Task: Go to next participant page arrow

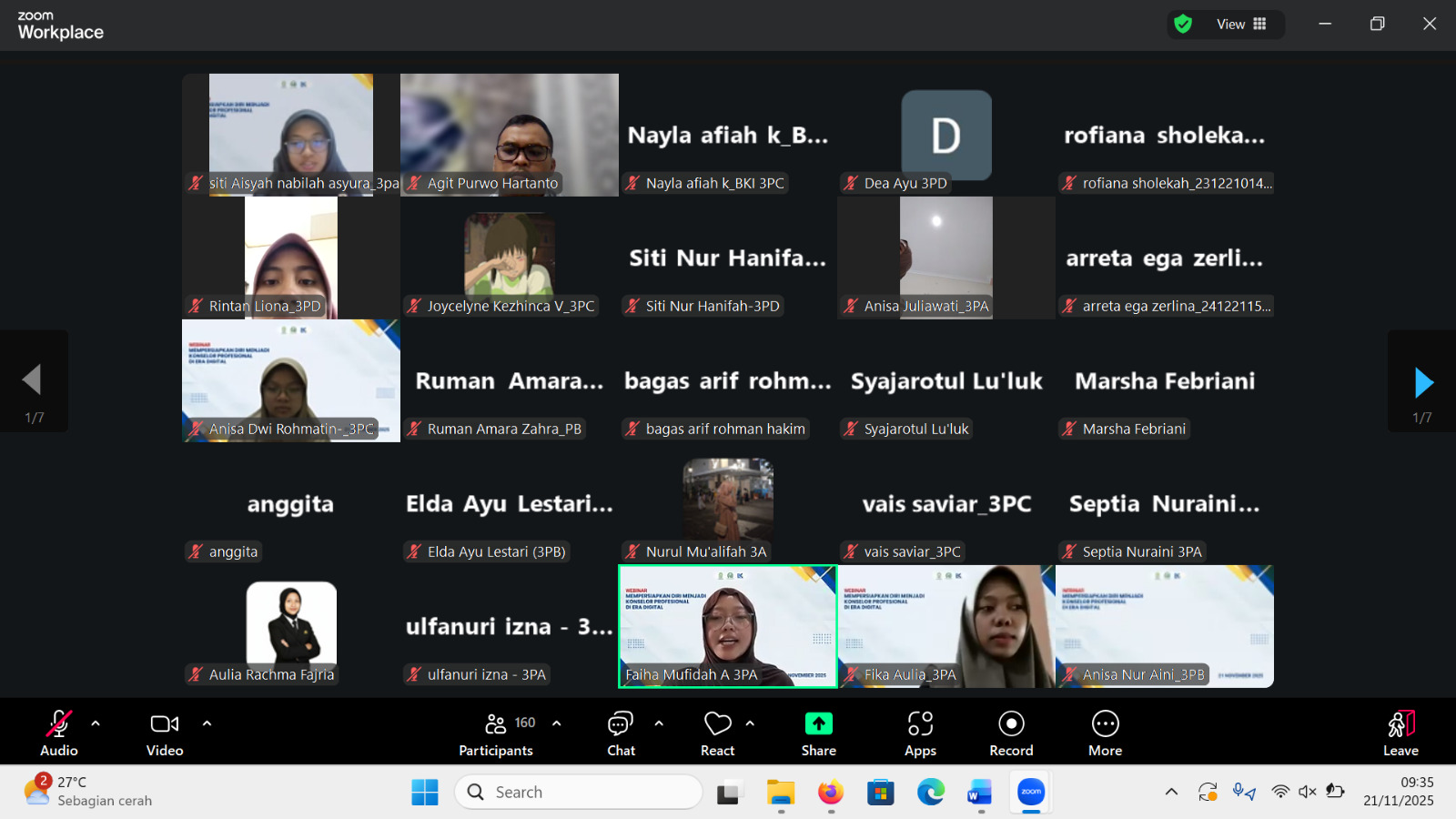Action: click(1423, 383)
